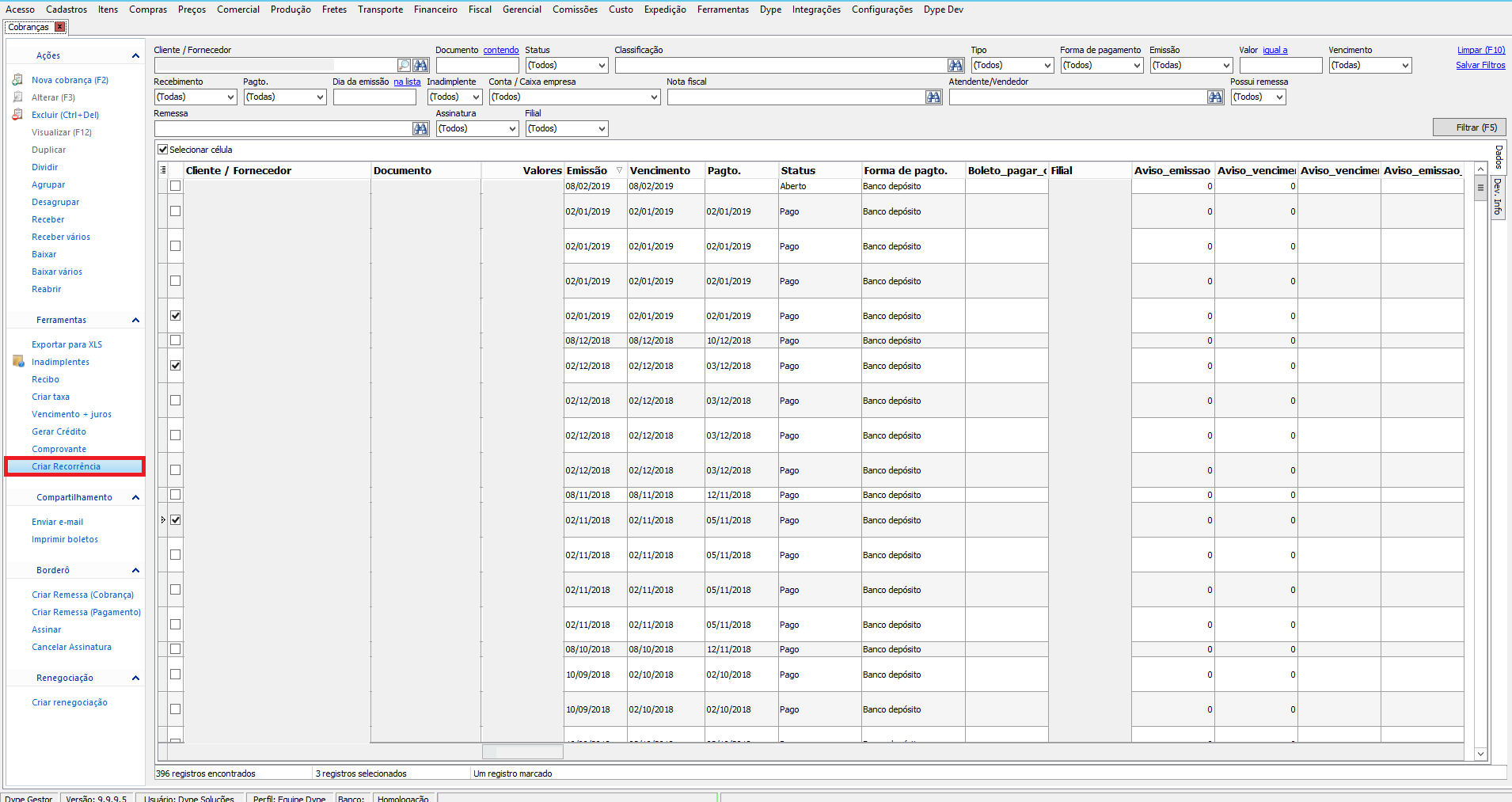Collapse the Ações panel section
This screenshot has width=1512, height=802.
[x=135, y=55]
